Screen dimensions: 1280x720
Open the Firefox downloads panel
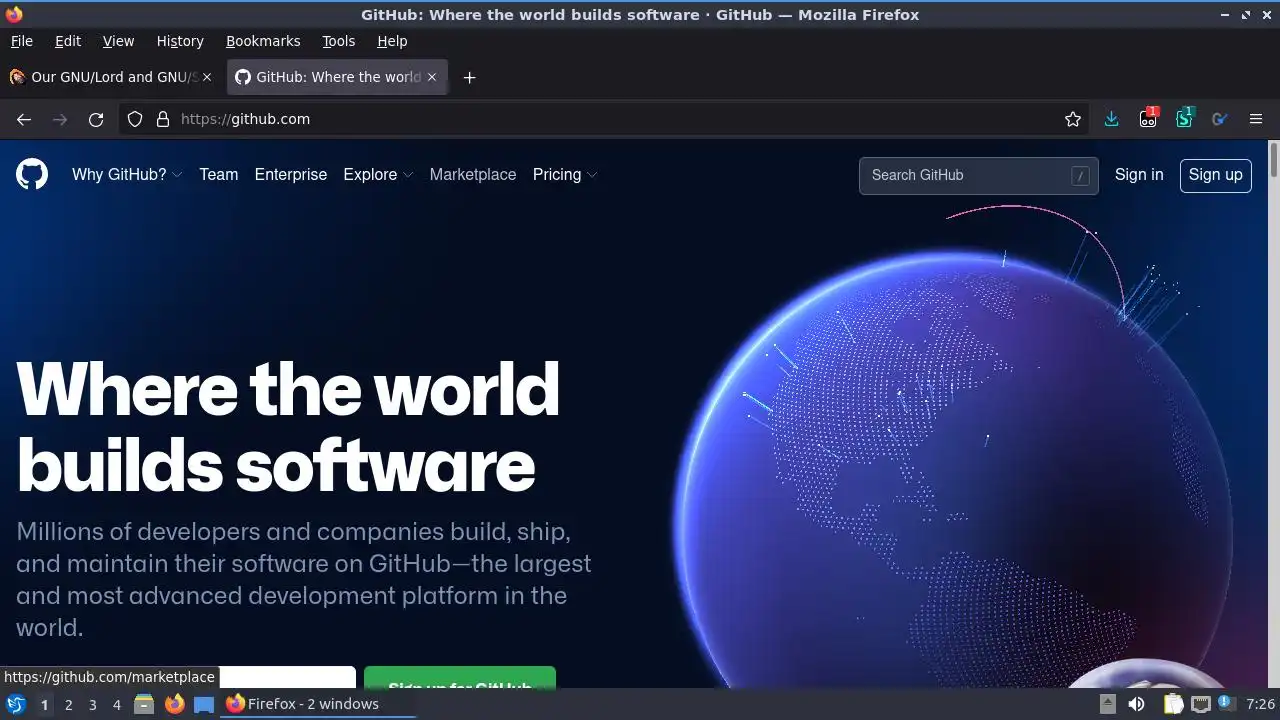[x=1111, y=119]
